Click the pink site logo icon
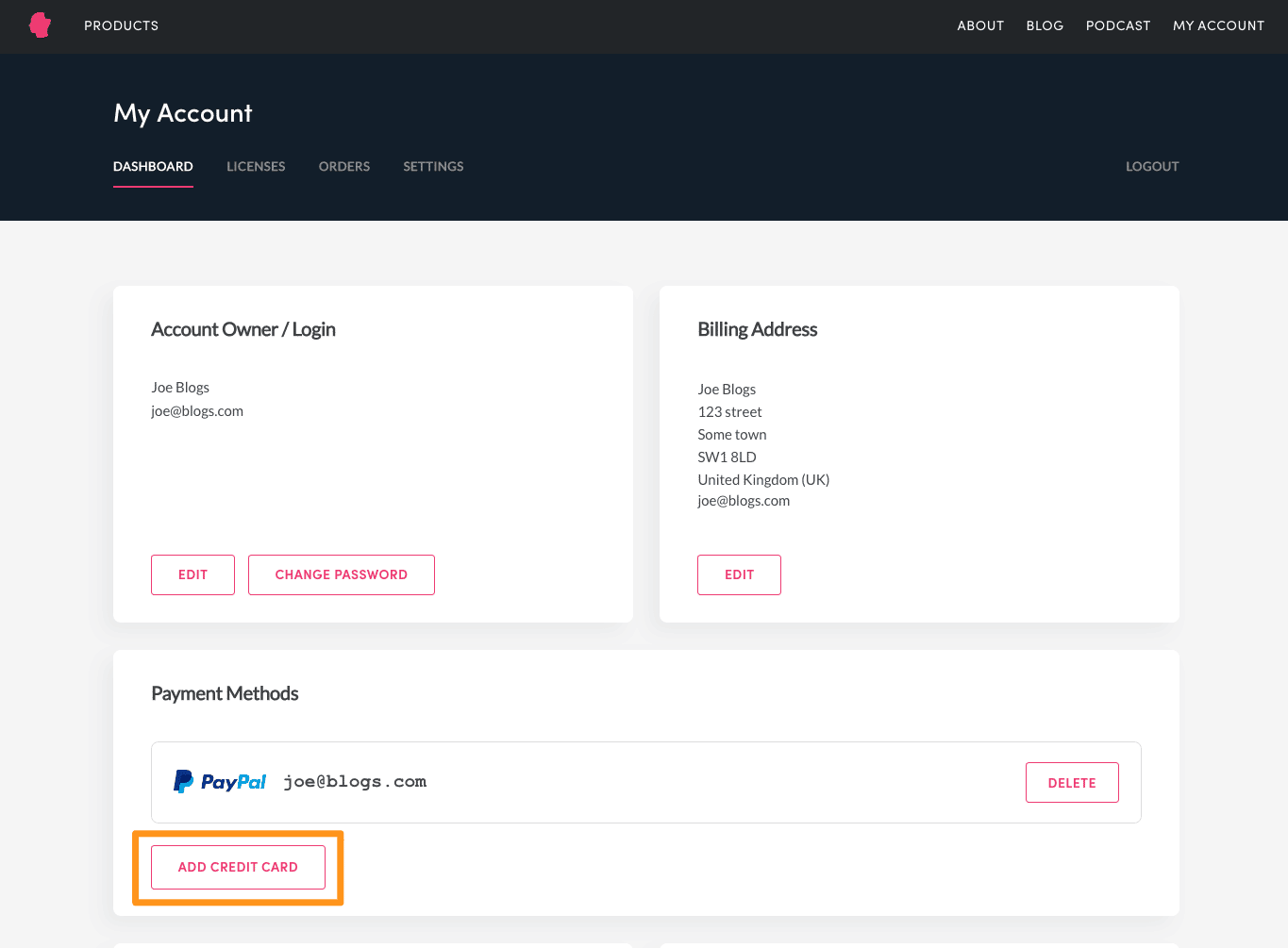1288x948 pixels. (x=40, y=25)
